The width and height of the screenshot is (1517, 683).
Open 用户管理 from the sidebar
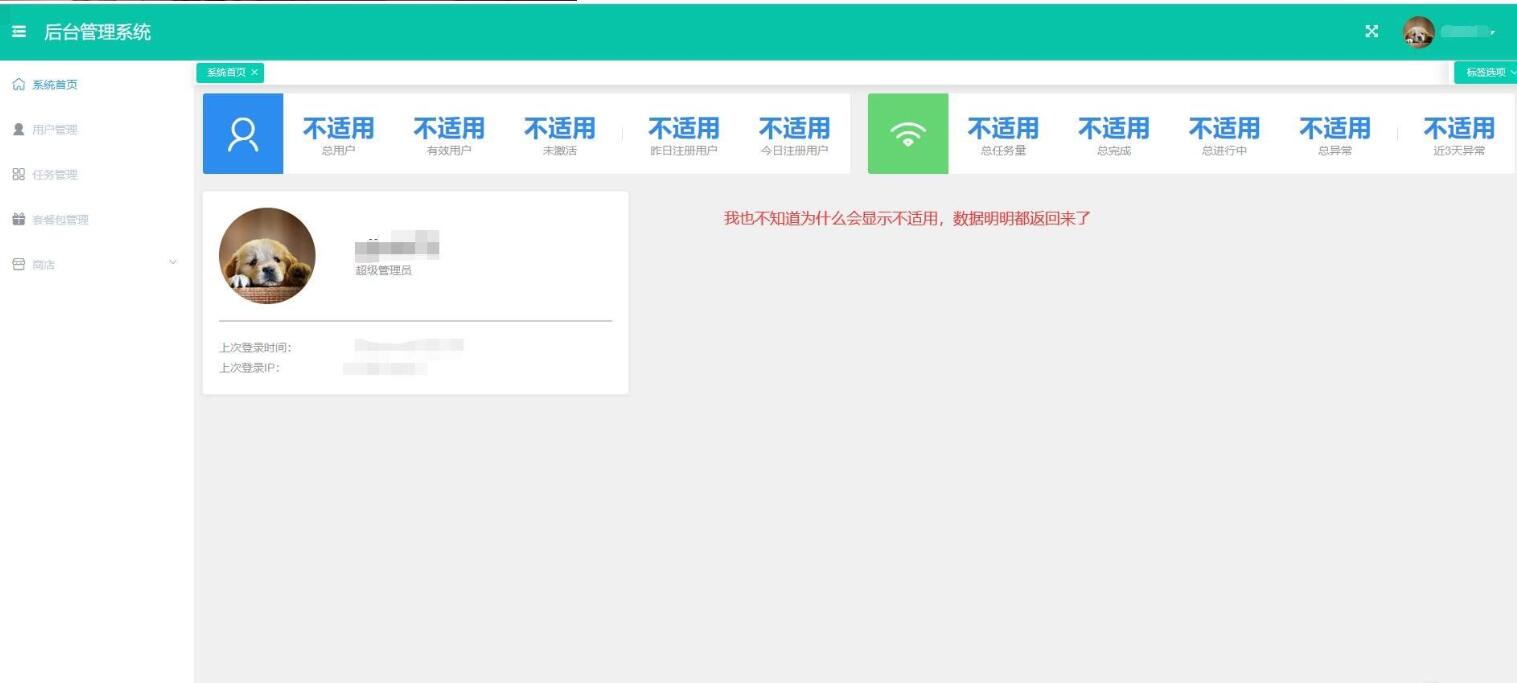[x=55, y=130]
